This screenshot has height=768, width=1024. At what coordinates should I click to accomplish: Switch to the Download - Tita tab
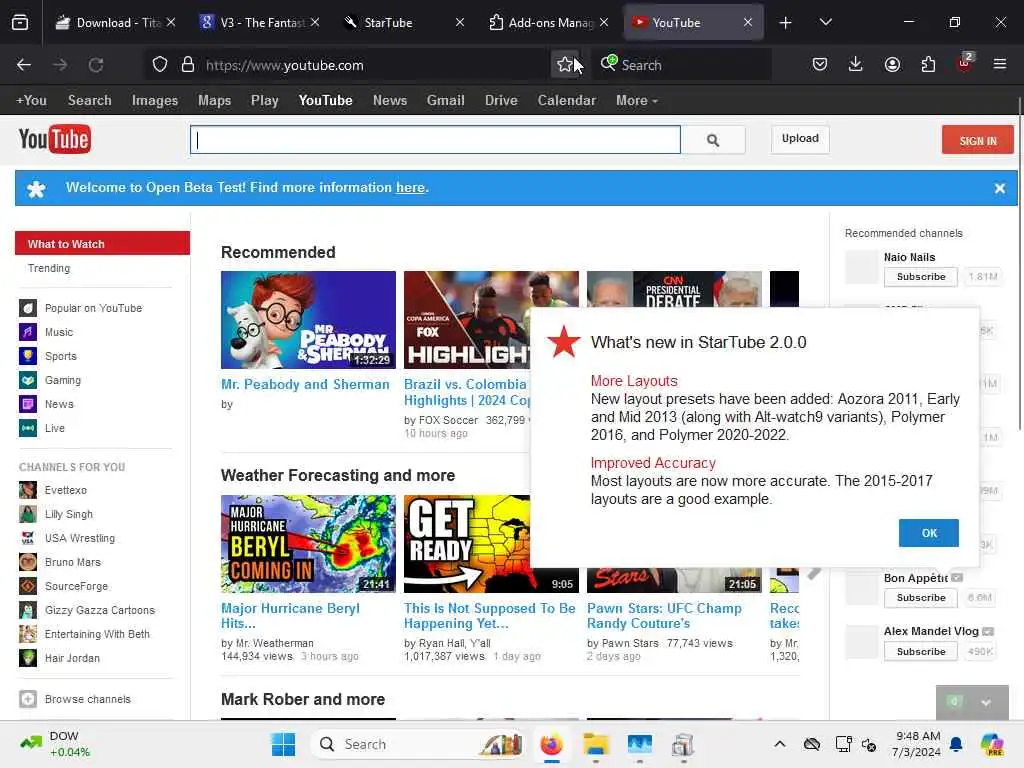point(116,23)
